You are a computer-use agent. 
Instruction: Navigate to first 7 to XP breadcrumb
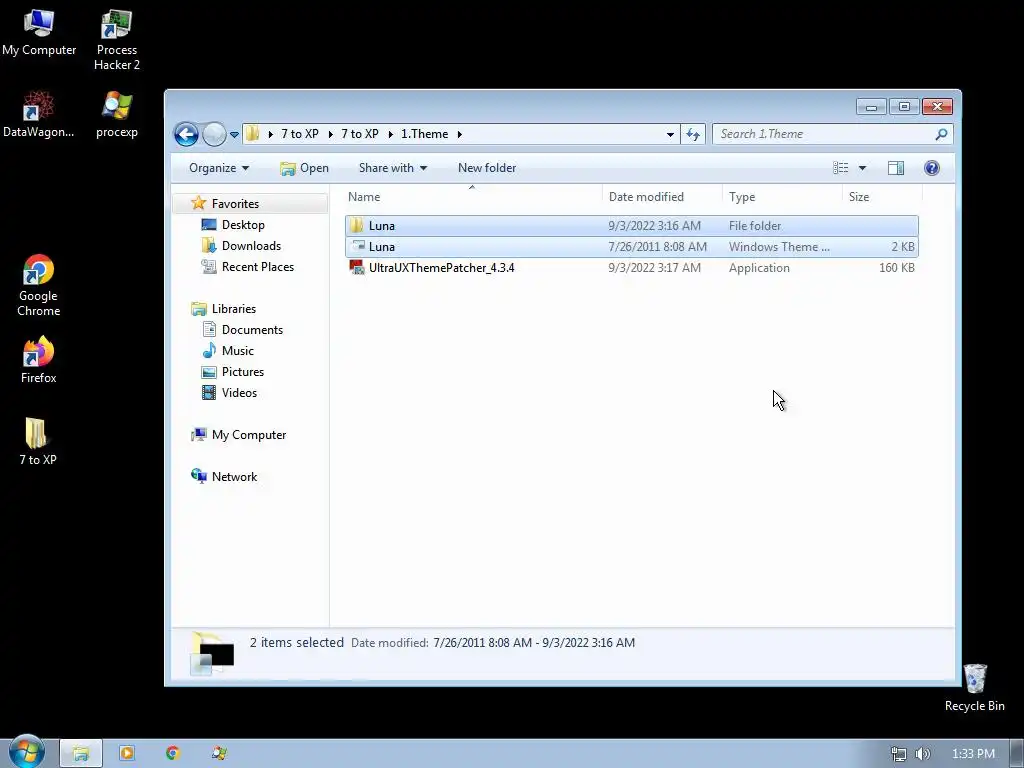(x=300, y=134)
